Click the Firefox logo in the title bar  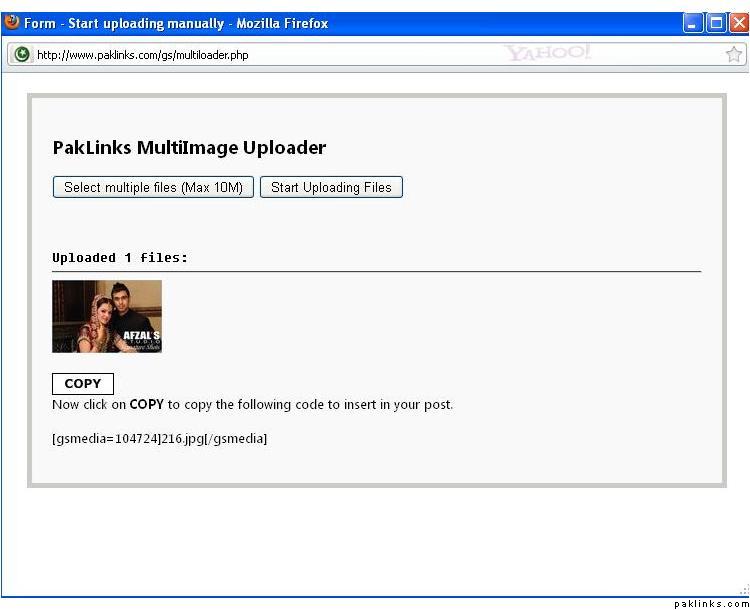[x=13, y=22]
